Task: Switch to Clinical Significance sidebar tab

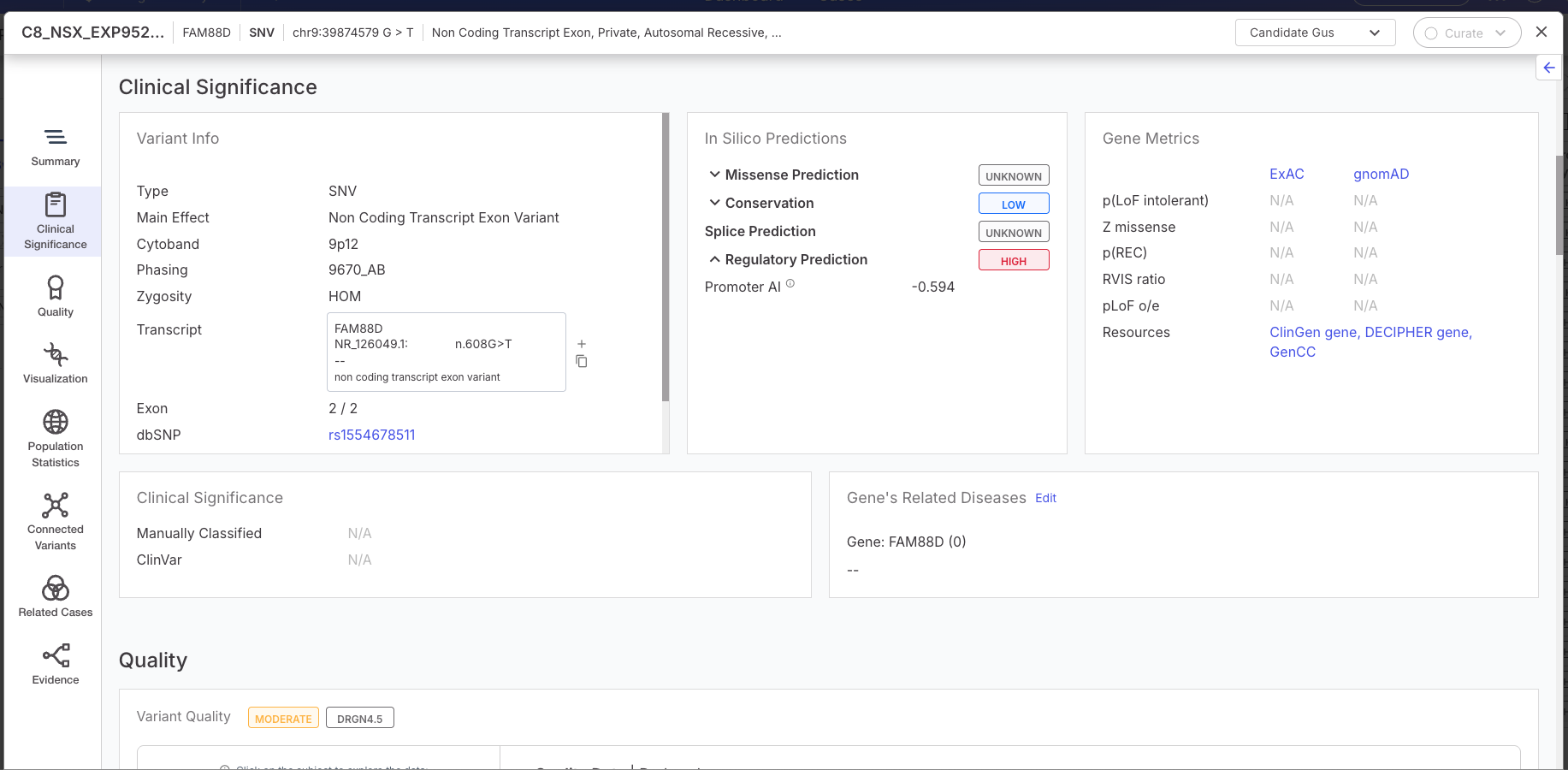Action: coord(56,221)
